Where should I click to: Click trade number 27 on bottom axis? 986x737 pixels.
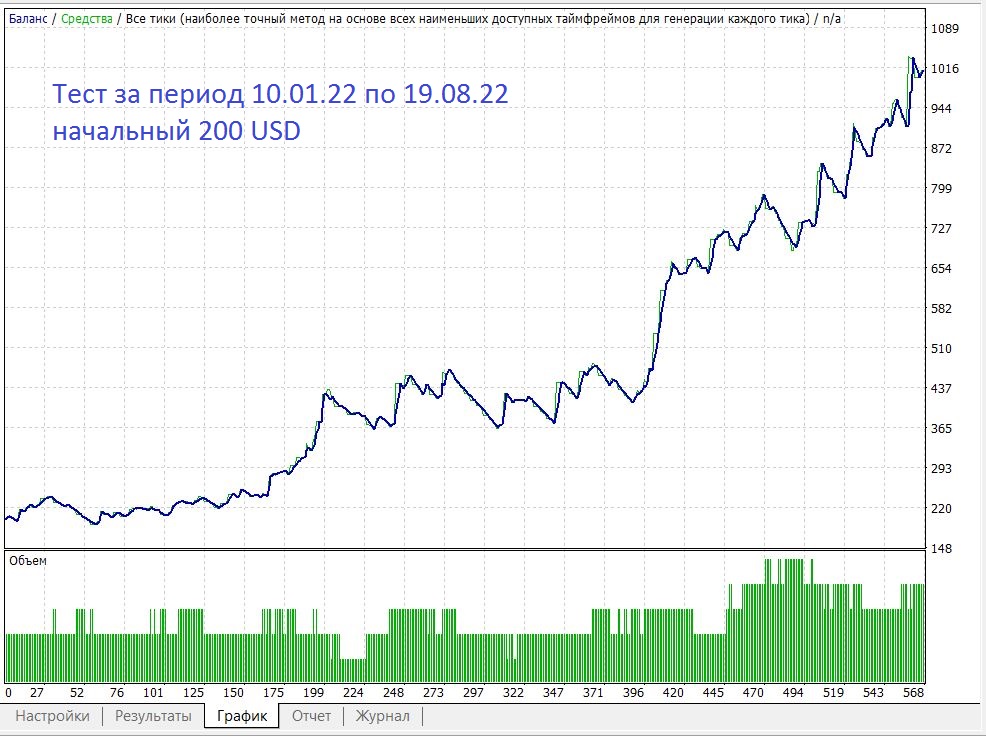point(37,692)
